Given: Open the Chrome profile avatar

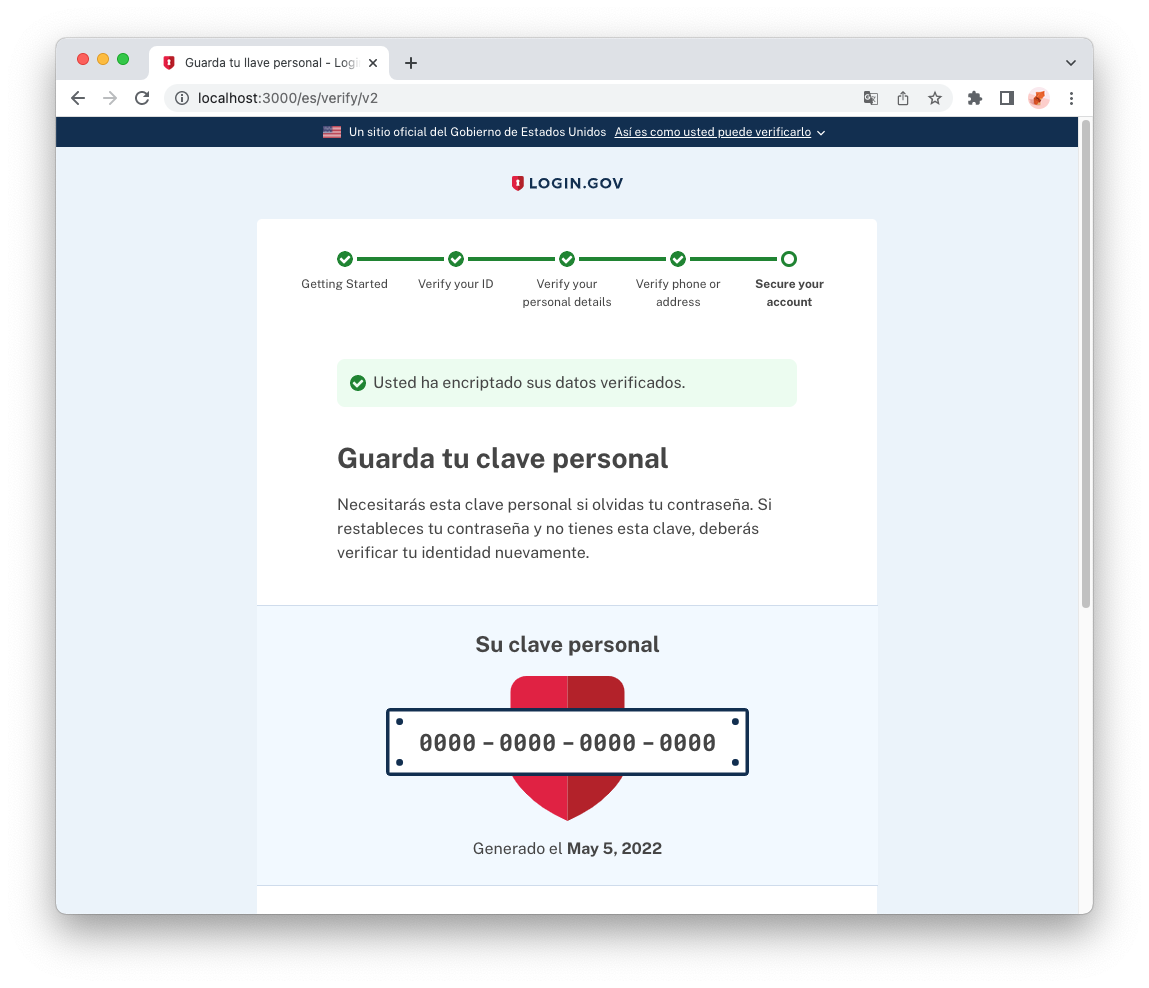Looking at the screenshot, I should click(1038, 98).
